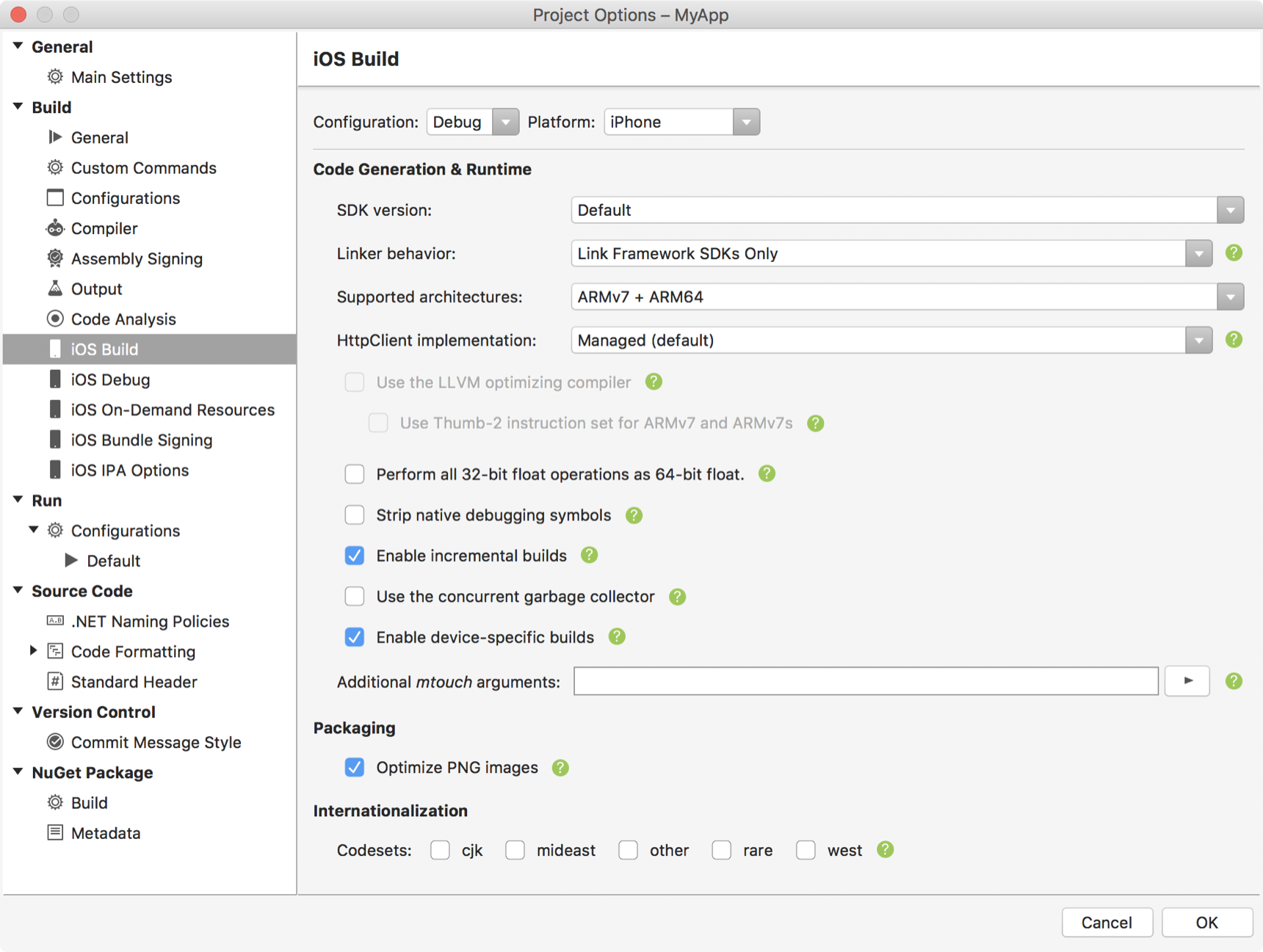Click the OK button
1263x952 pixels.
tap(1206, 922)
